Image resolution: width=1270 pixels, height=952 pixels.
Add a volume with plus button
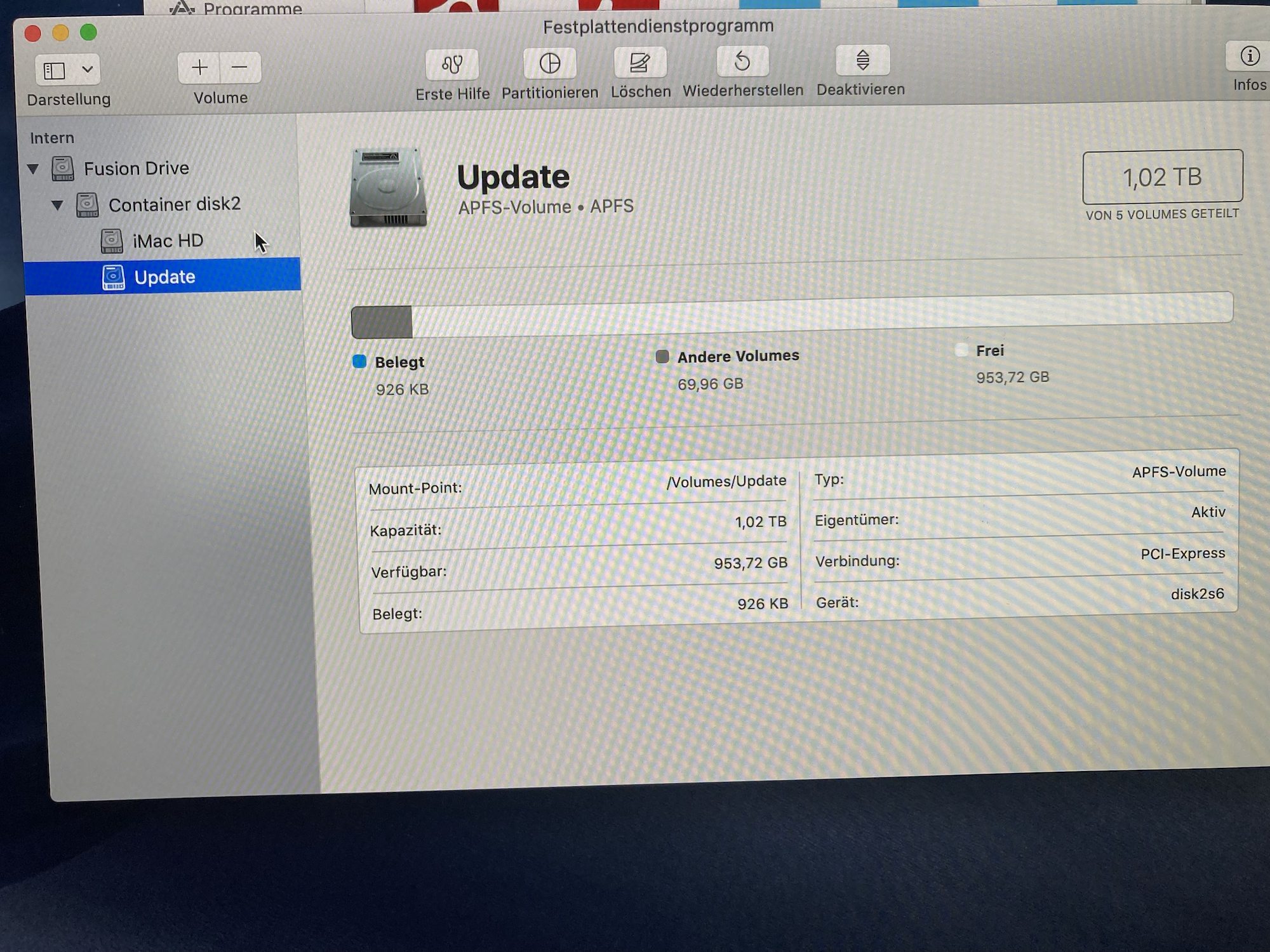199,67
